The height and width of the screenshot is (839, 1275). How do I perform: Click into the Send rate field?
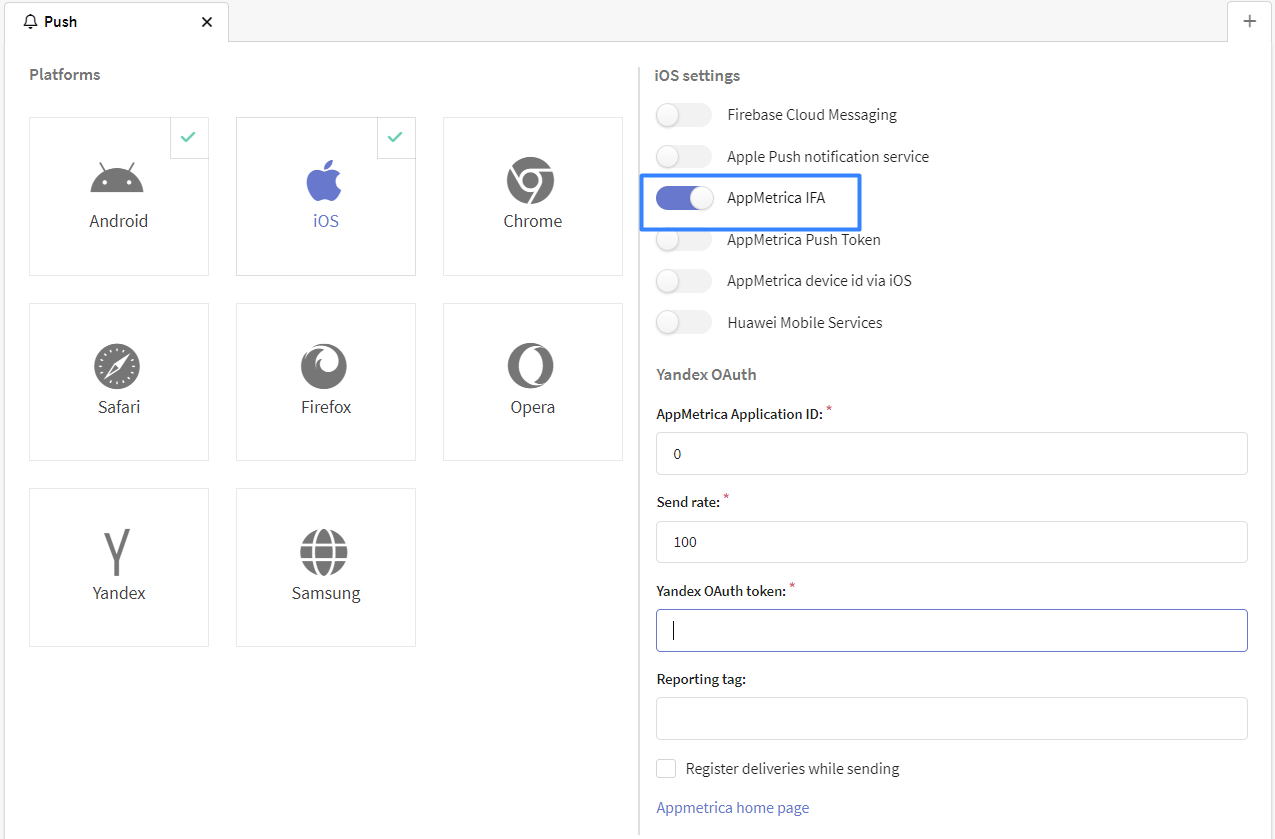952,542
